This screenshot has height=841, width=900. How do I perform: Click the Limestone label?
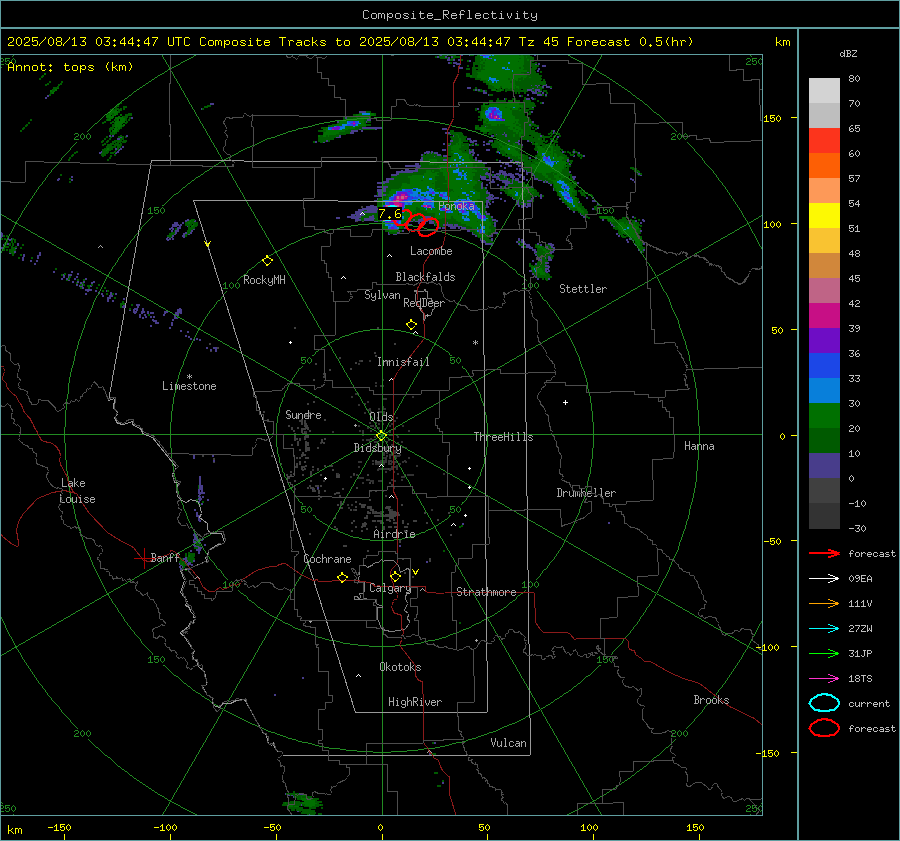pos(189,386)
